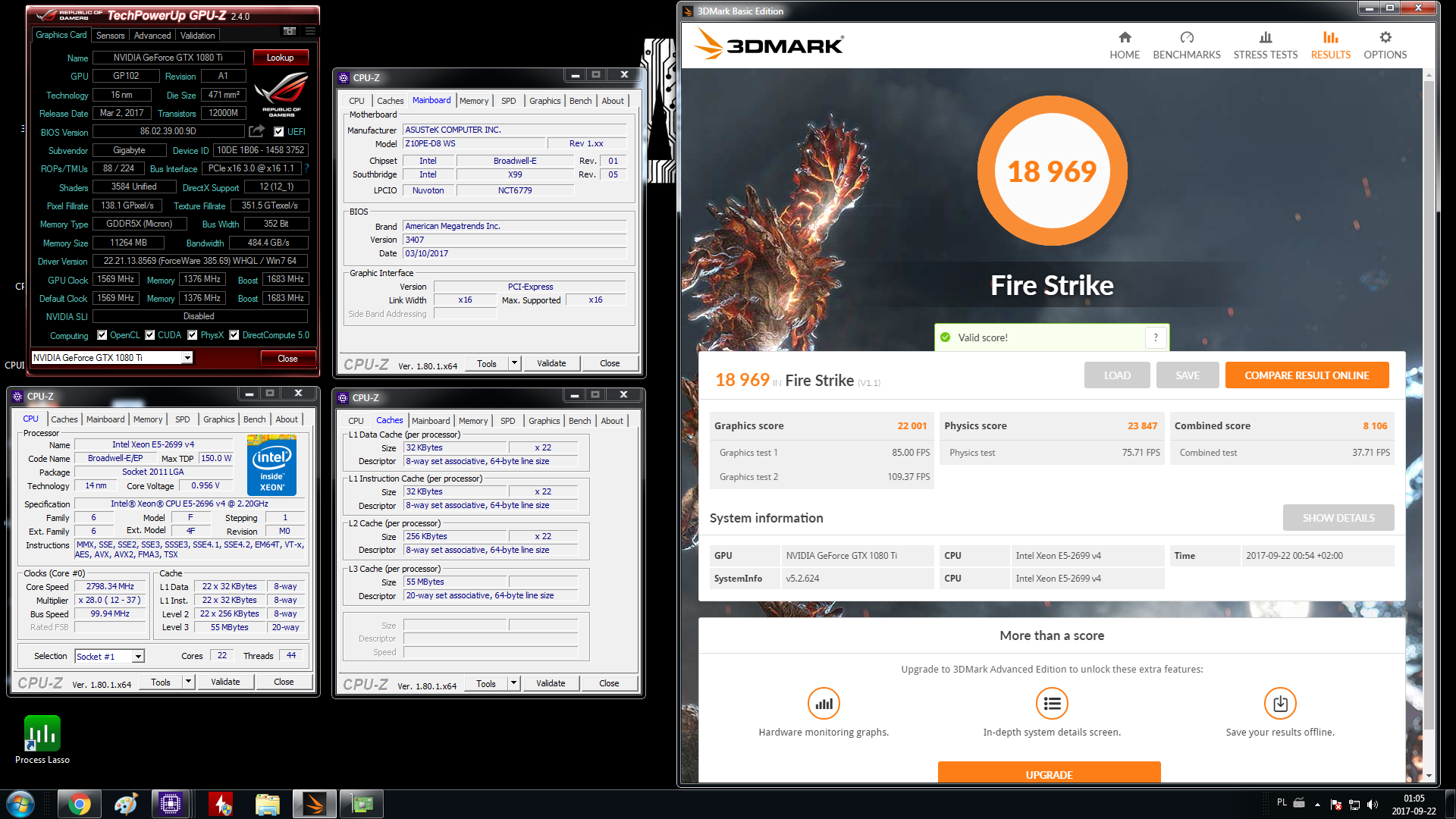
Task: Click the Intel Xeon E5-2699 v4 name field
Action: [x=153, y=444]
